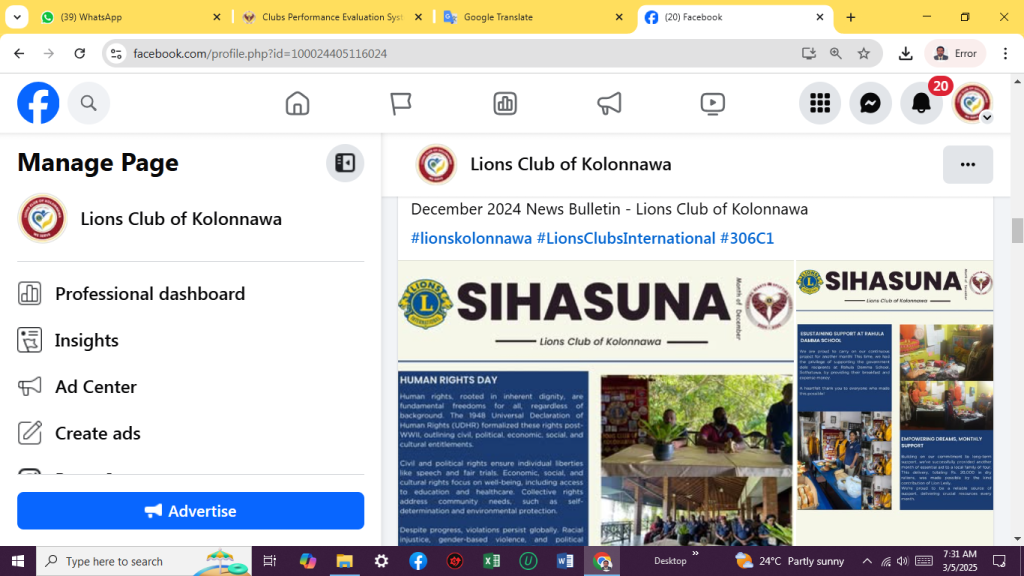1024x576 pixels.
Task: Open the volume control in system tray
Action: 903,561
